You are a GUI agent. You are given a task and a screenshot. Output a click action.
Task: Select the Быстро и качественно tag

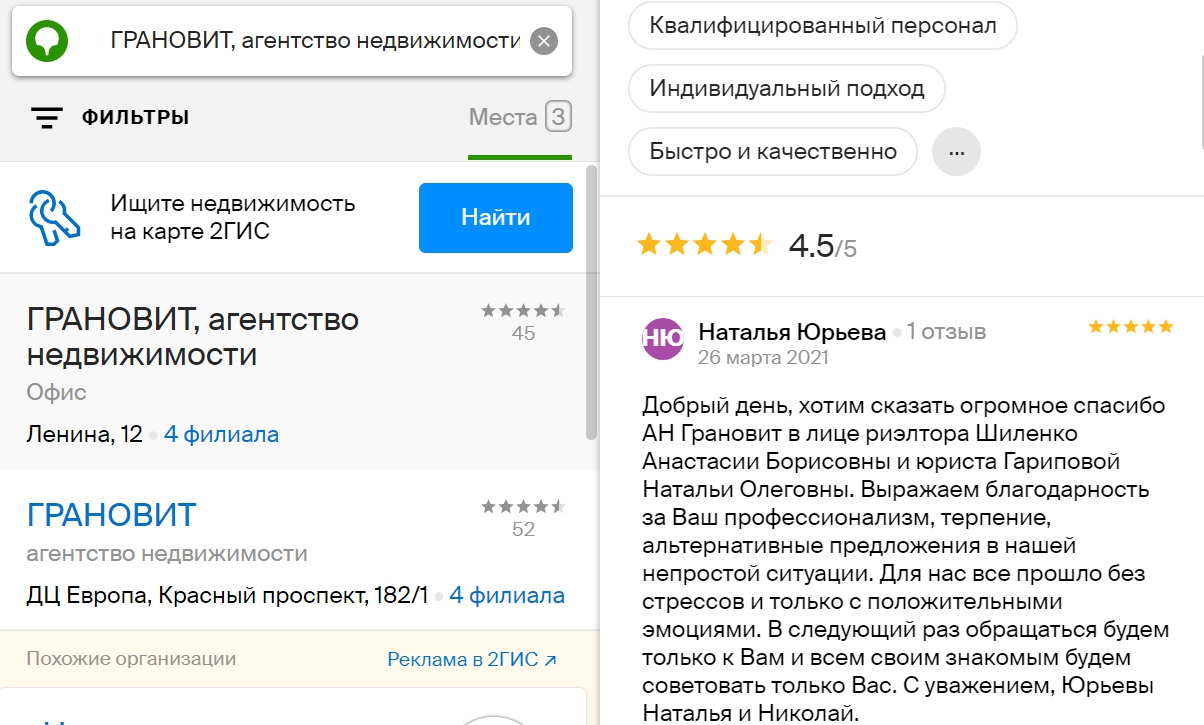tap(773, 152)
